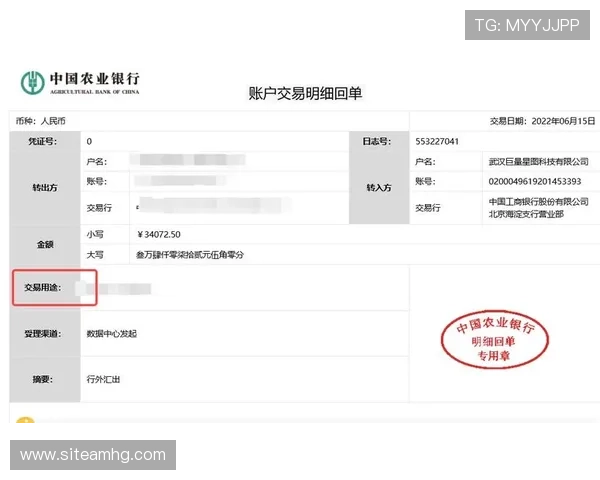Click the 转入方 header cell
600x480 pixels.
pyautogui.click(x=379, y=188)
